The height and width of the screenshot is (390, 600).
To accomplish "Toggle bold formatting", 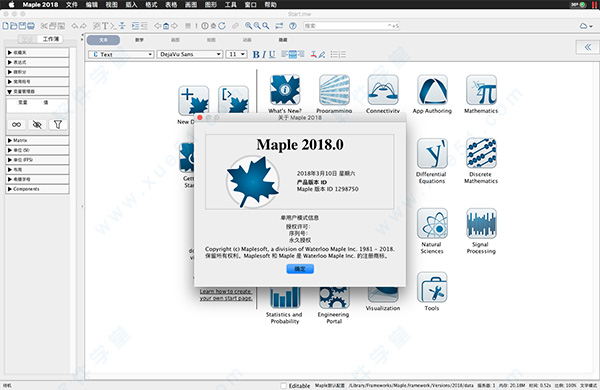I will (x=256, y=55).
